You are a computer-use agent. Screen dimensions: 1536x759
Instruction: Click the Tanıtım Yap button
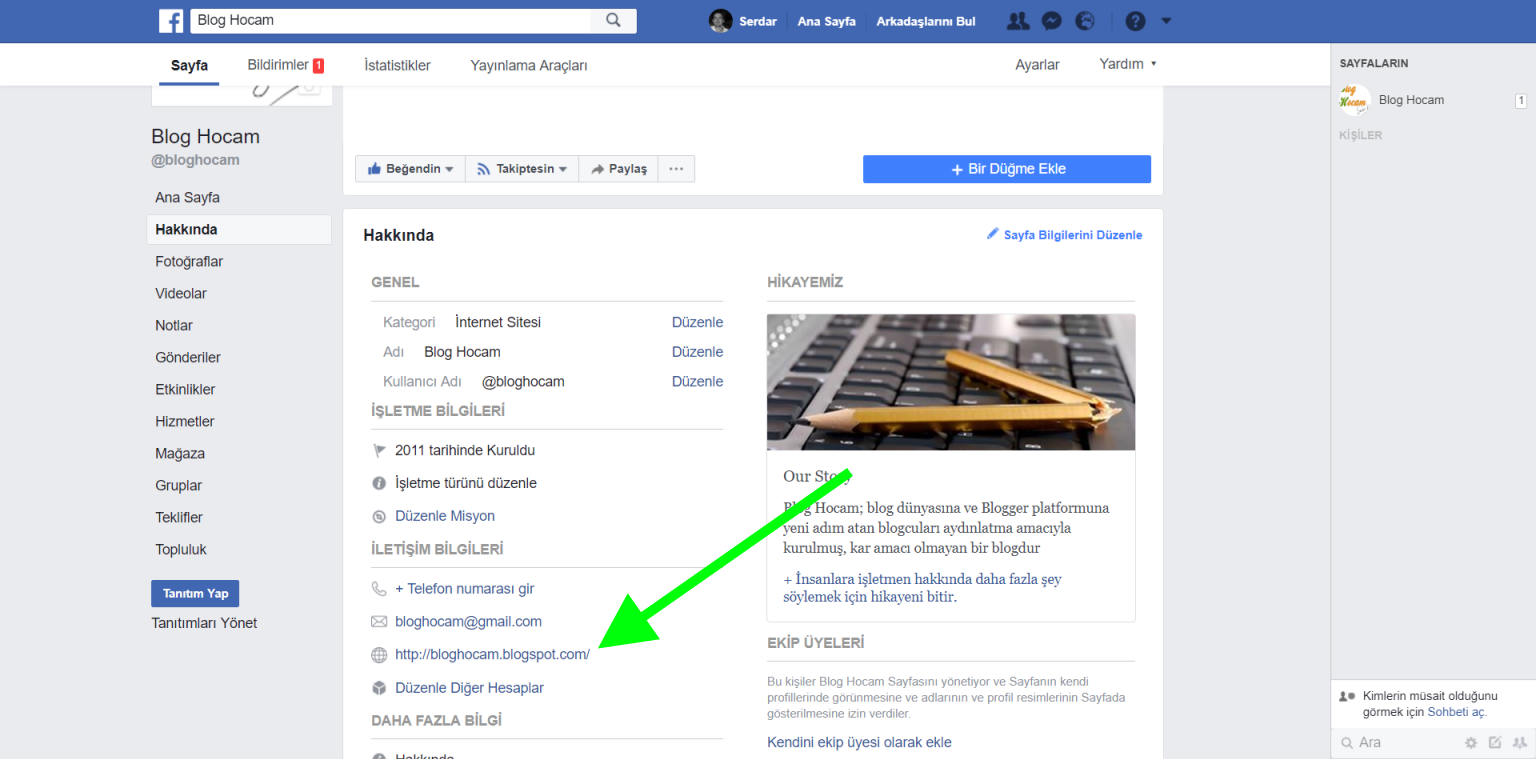(x=195, y=593)
